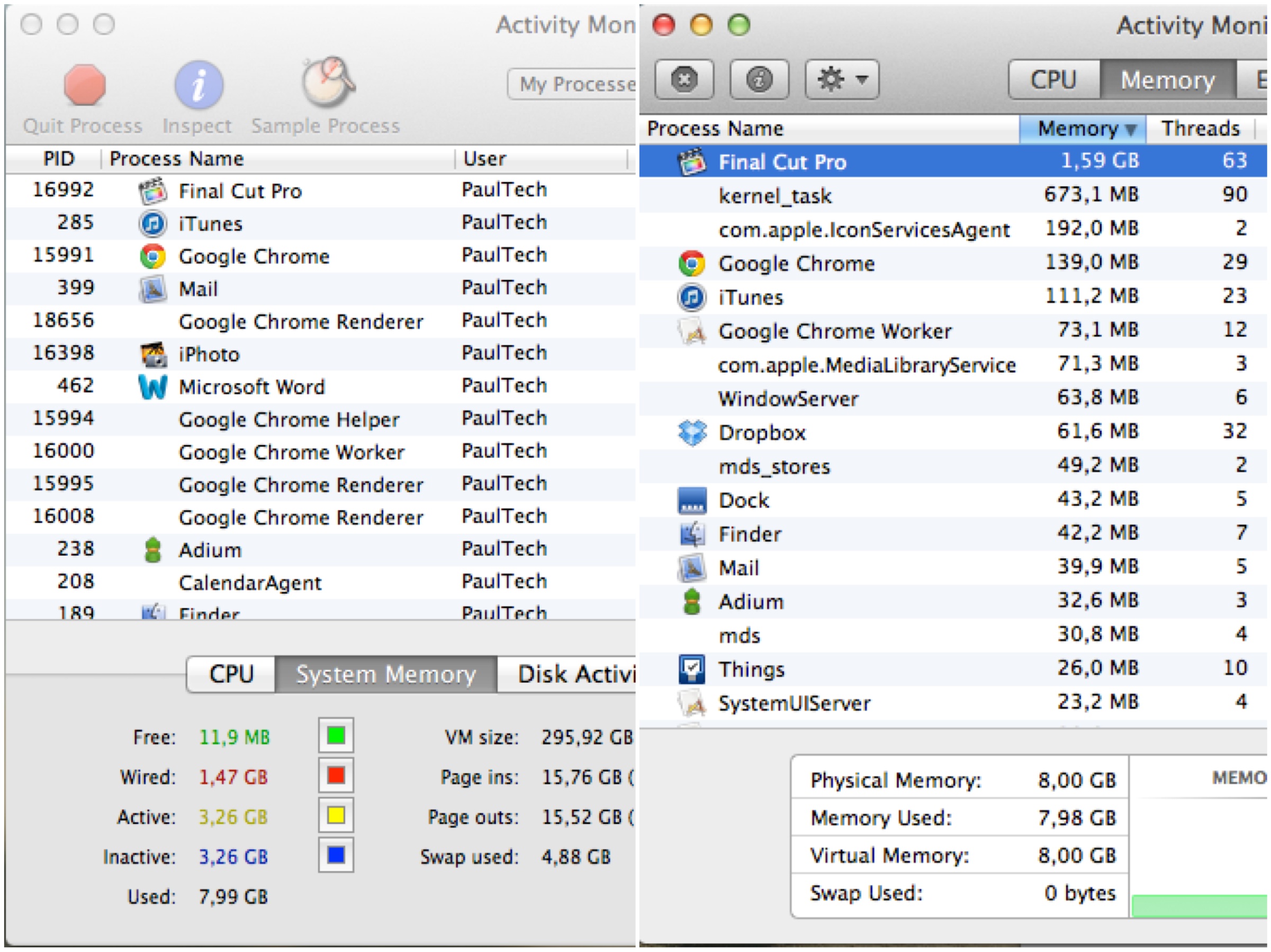The image size is (1271, 952).
Task: Click the X quit button in right toolbar
Action: tap(684, 79)
